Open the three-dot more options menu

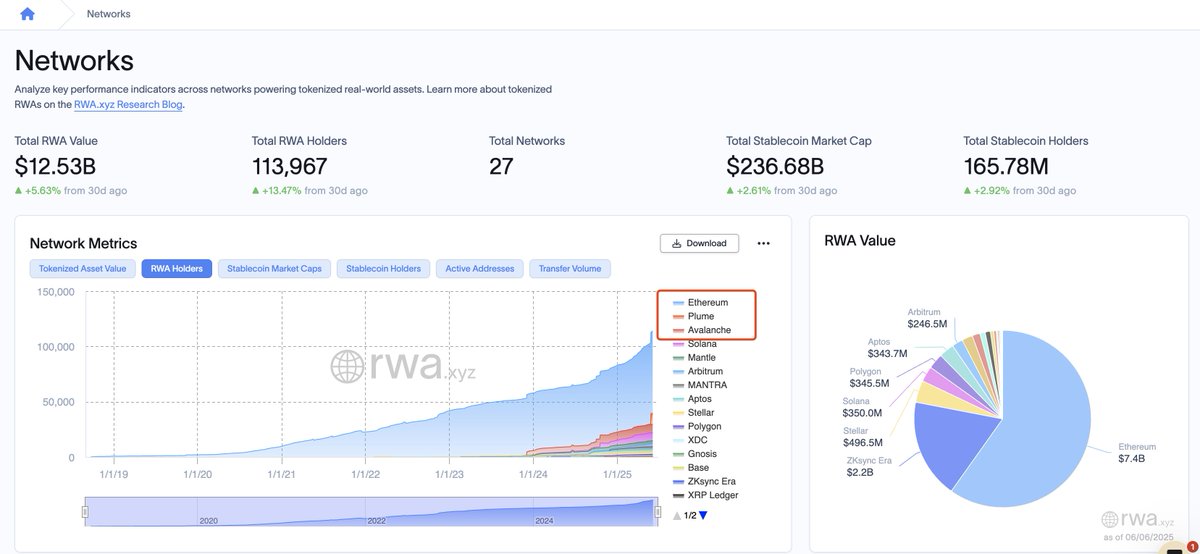(764, 243)
